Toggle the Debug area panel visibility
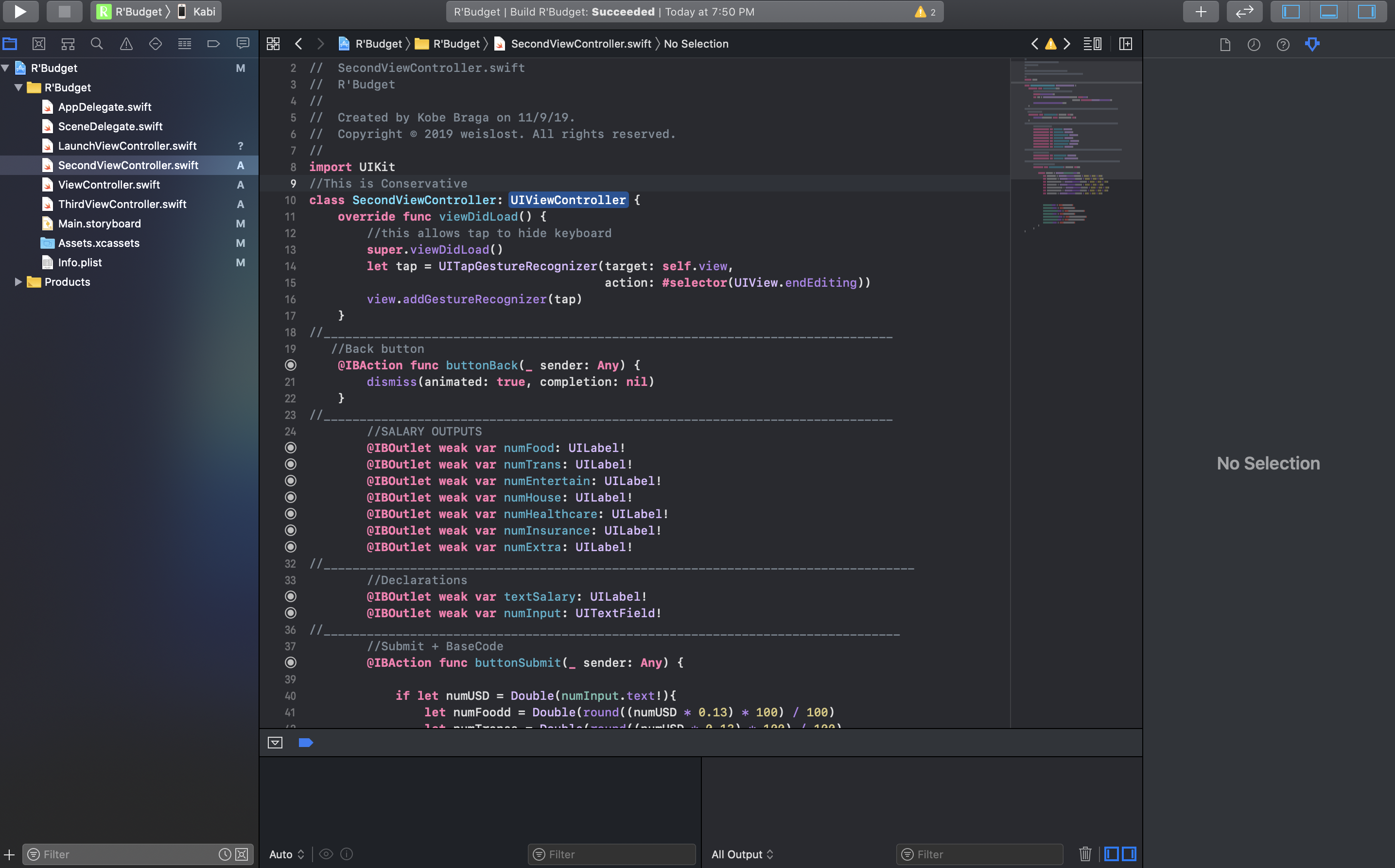Viewport: 1395px width, 868px height. 1328,12
